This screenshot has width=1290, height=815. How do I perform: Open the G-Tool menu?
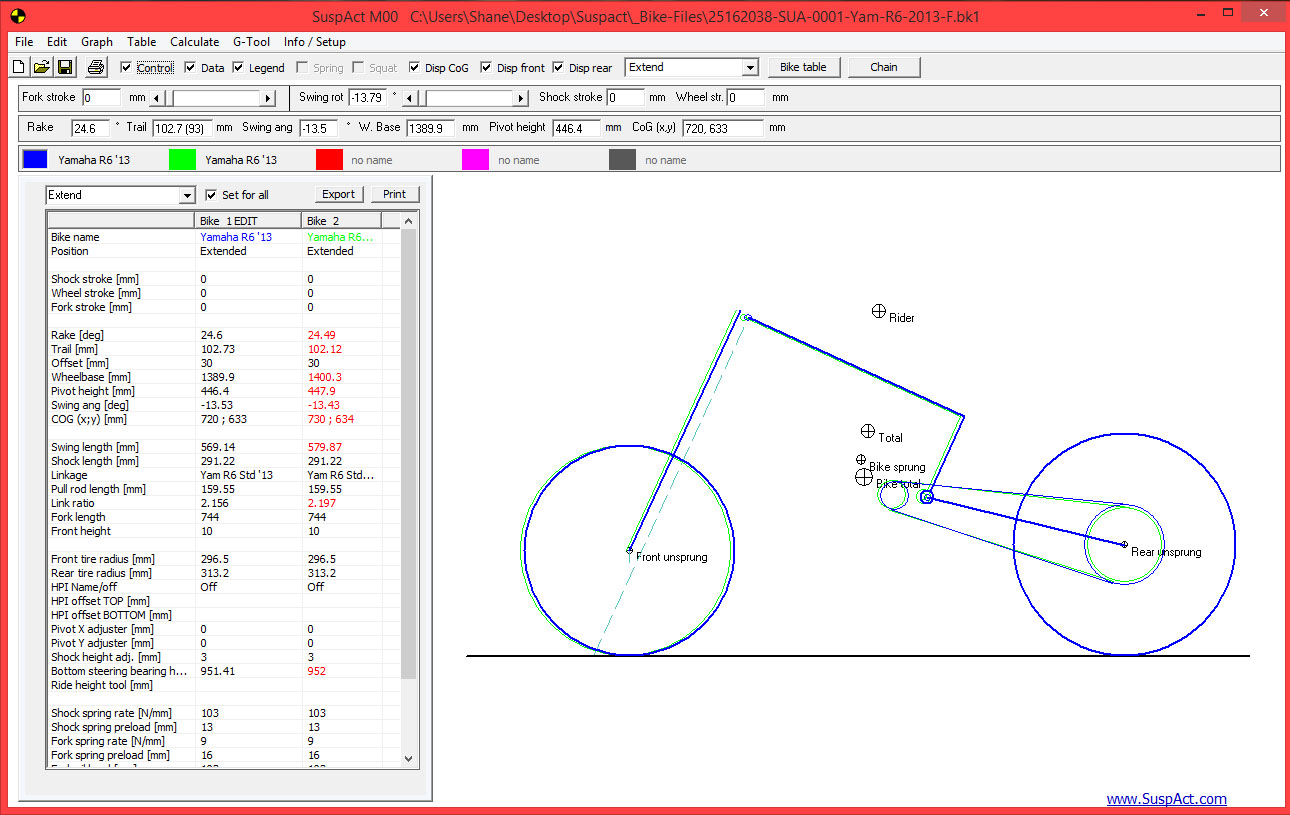pyautogui.click(x=251, y=42)
